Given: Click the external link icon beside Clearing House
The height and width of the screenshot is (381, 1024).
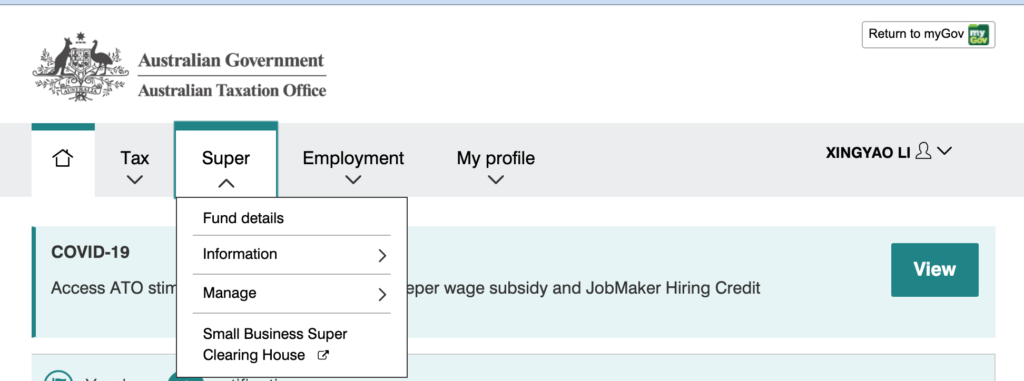Looking at the screenshot, I should click(x=323, y=356).
